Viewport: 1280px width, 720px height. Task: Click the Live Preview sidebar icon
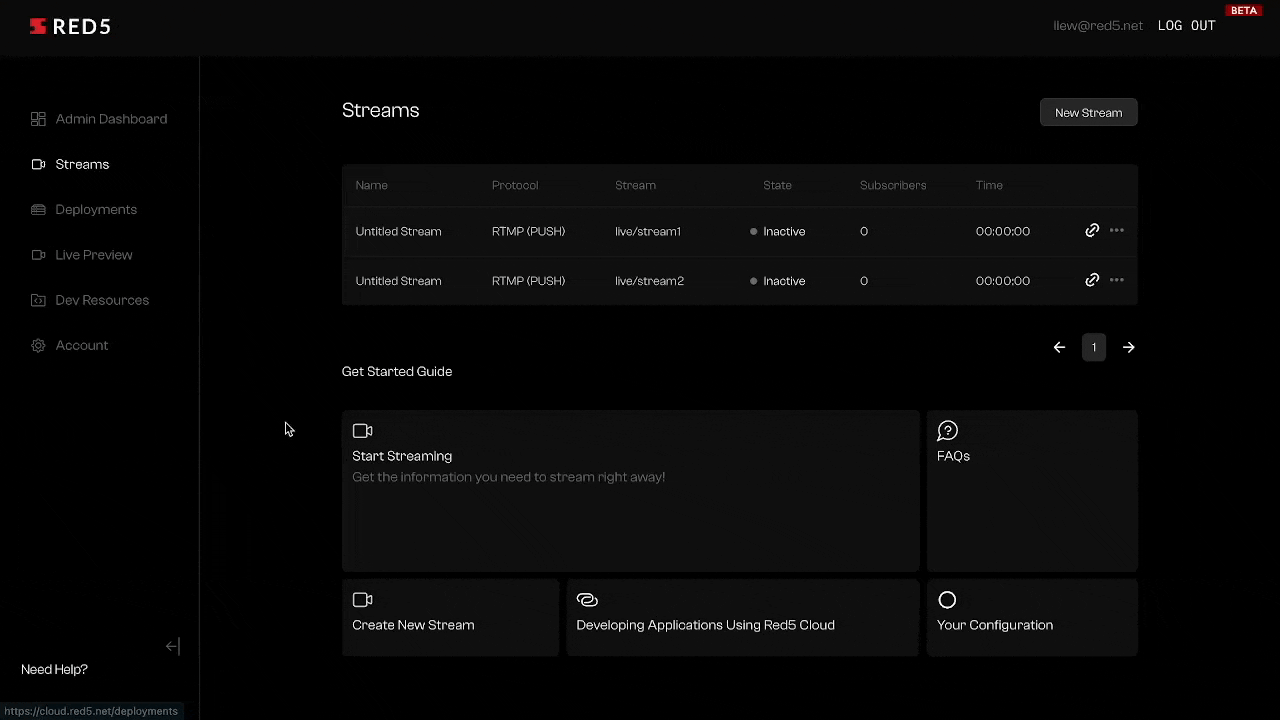[x=38, y=255]
